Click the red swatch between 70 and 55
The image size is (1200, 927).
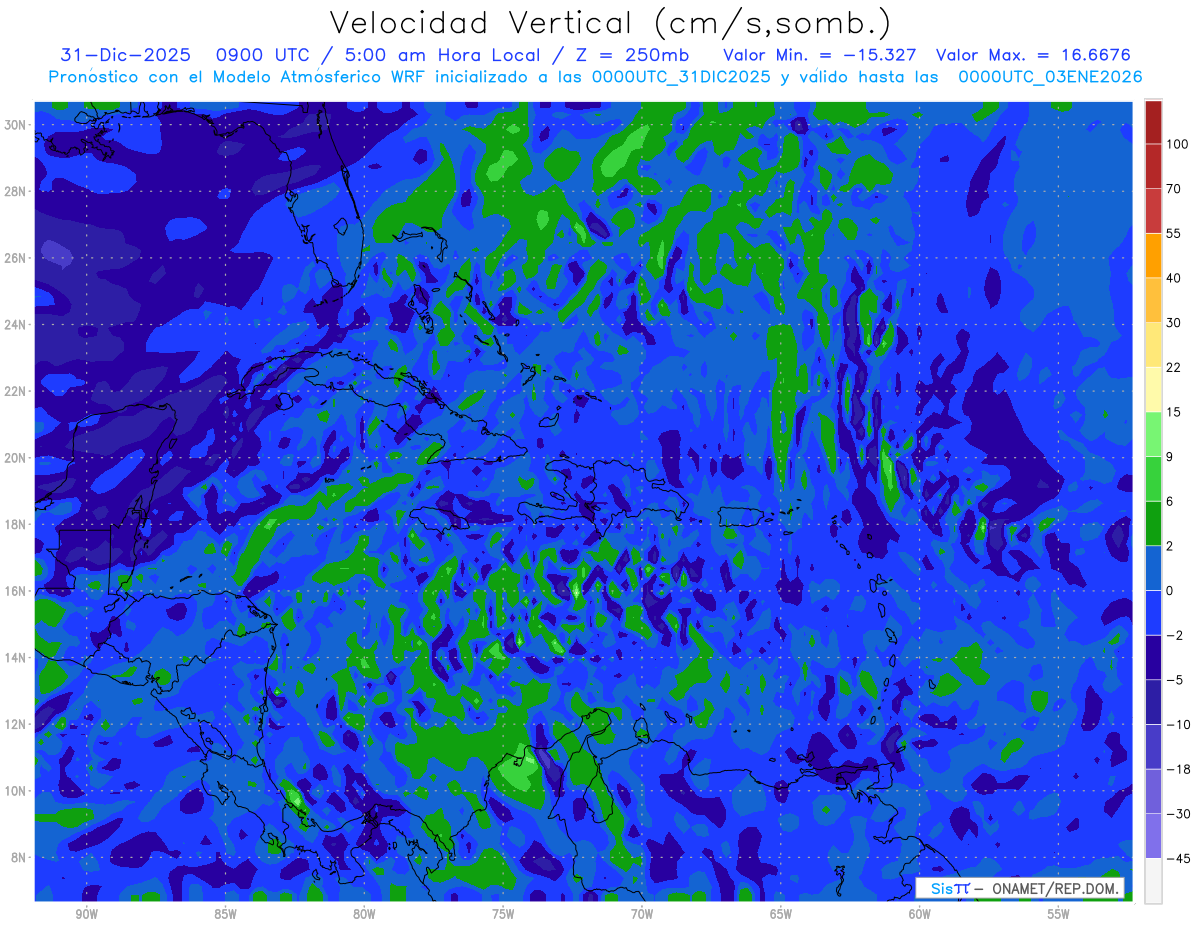[1153, 211]
